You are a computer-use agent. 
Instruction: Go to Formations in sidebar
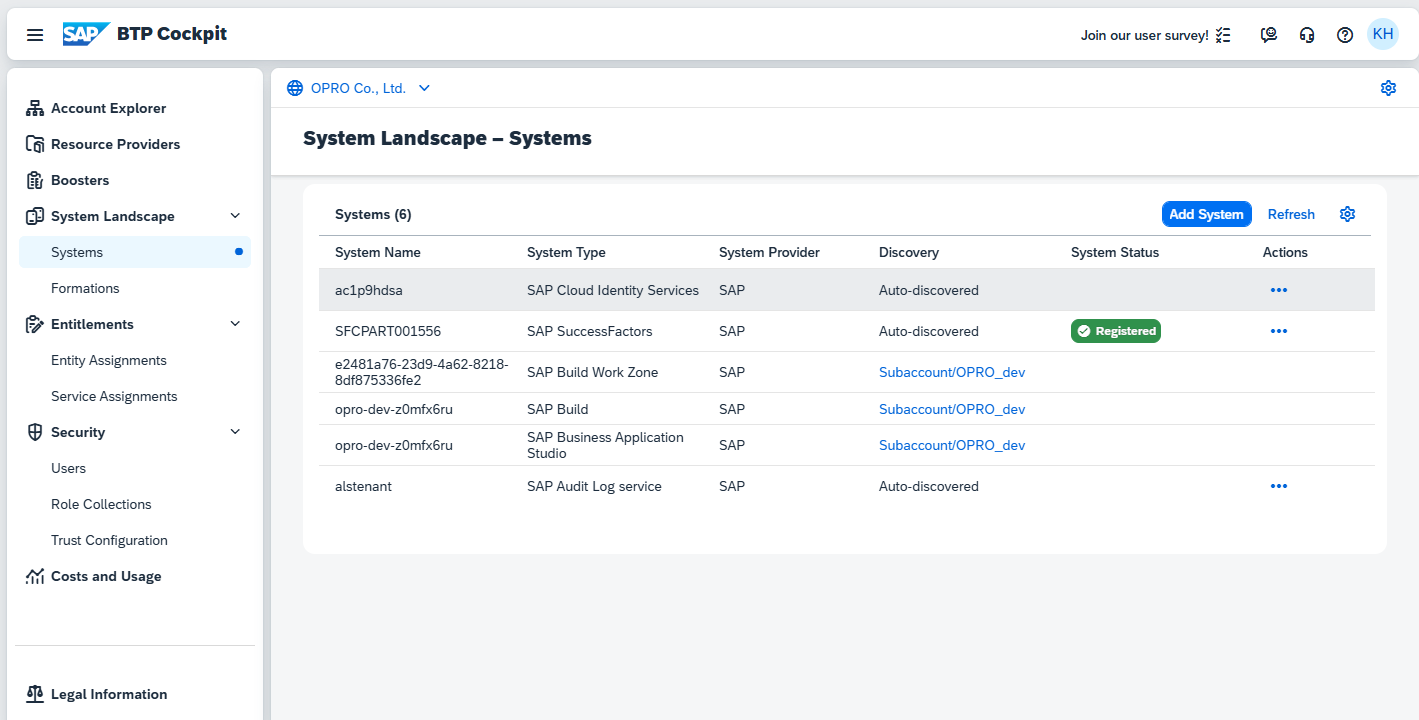coord(85,288)
